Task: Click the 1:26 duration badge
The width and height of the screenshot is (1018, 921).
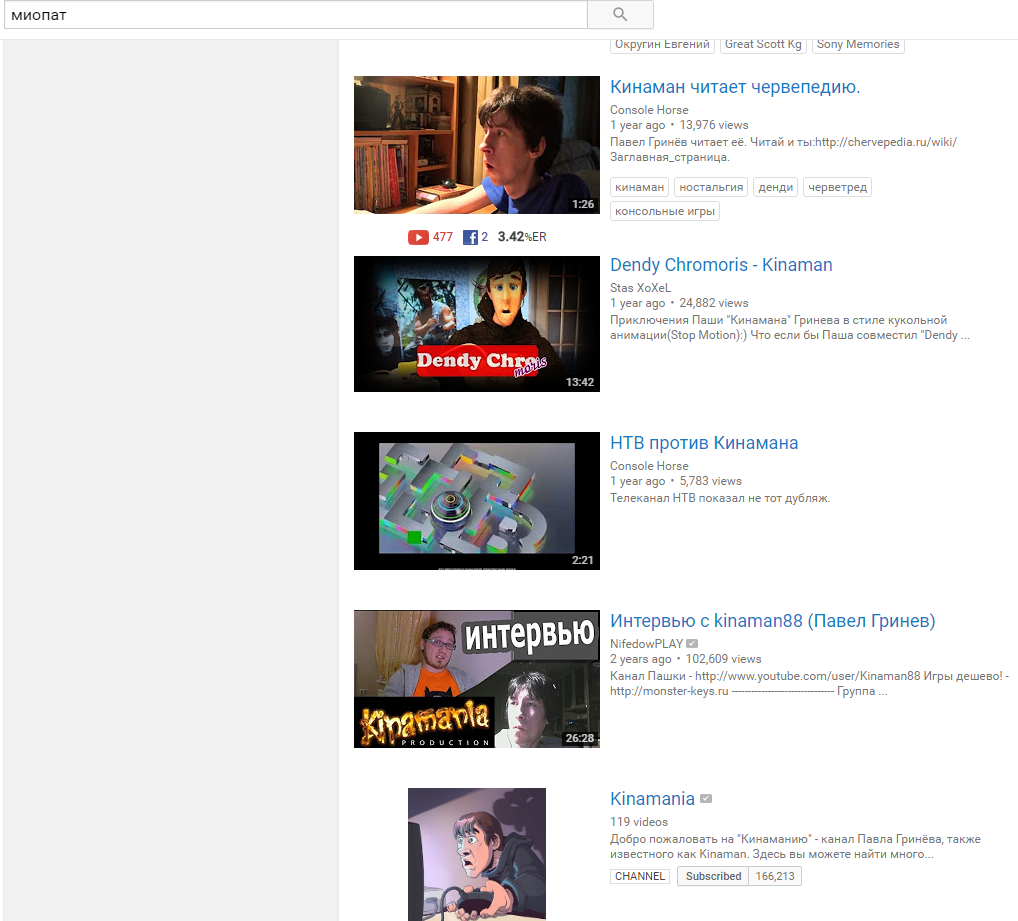Action: (x=583, y=204)
